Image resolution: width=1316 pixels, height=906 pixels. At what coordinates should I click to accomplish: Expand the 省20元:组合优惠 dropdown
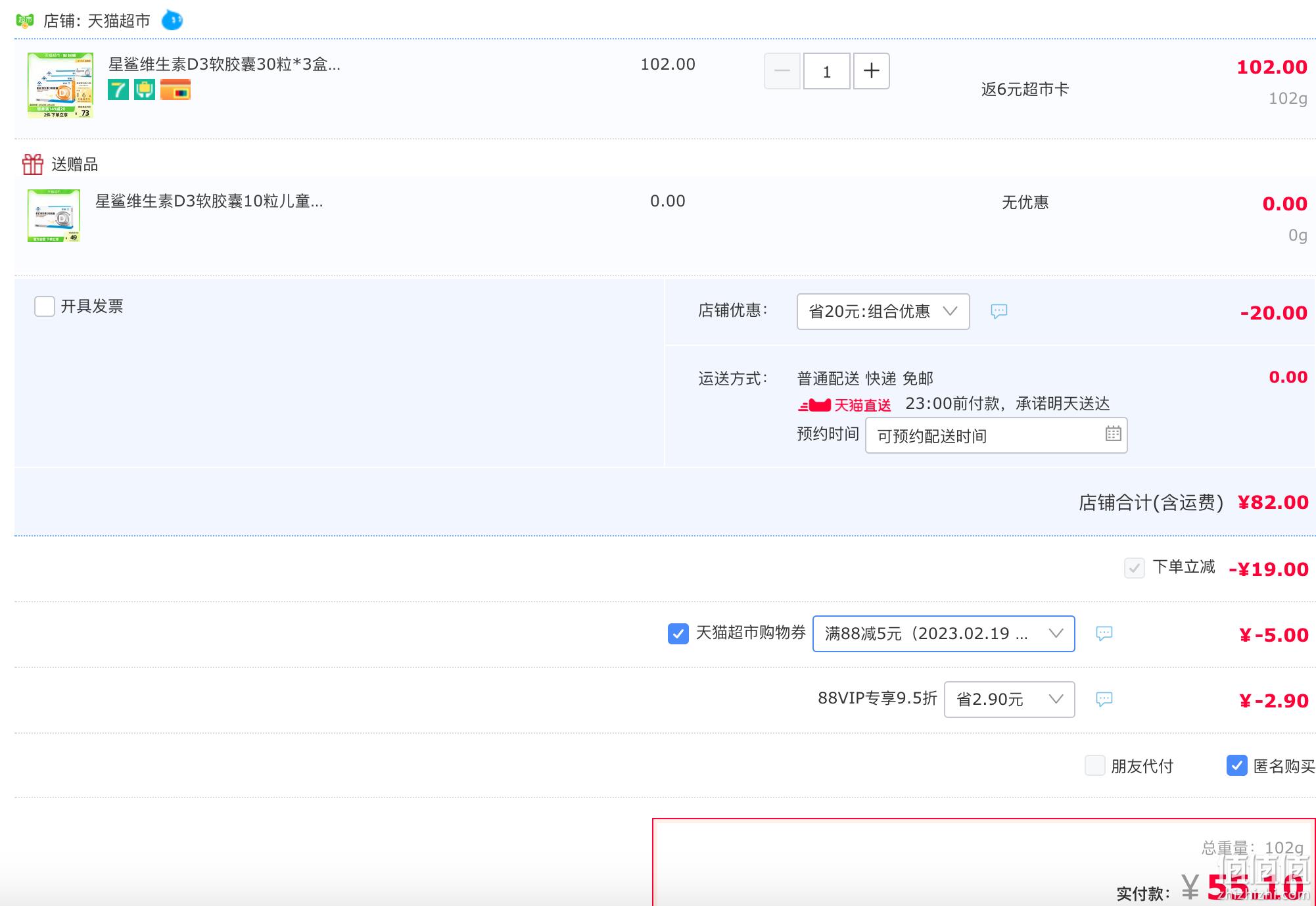click(883, 312)
